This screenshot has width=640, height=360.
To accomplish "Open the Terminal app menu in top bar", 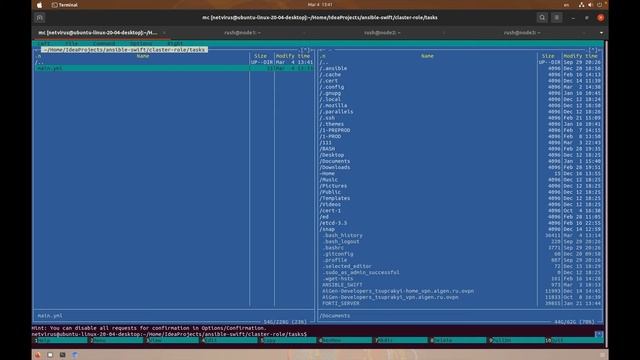I will coord(65,5).
